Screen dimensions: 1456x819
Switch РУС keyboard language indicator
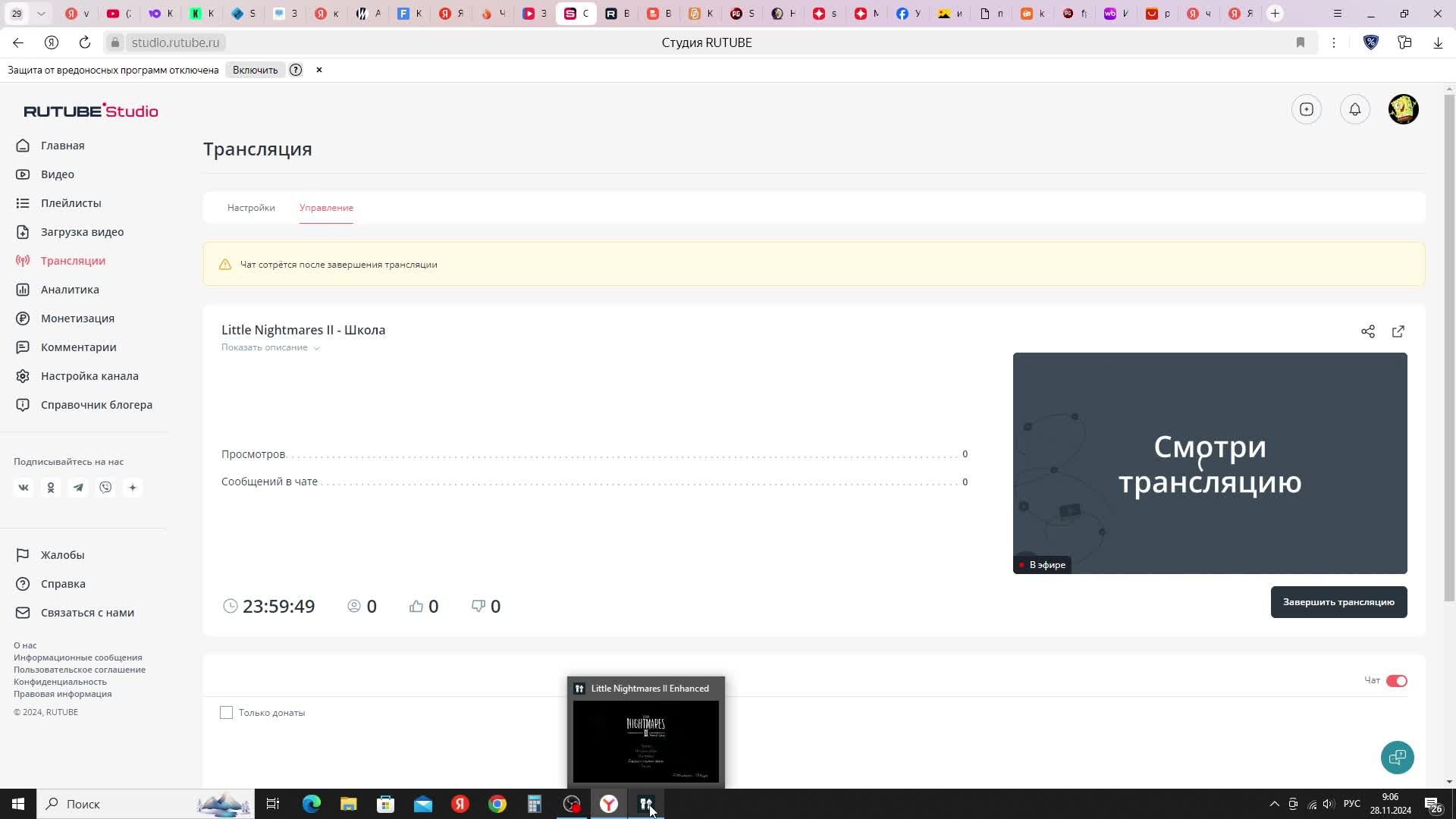pos(1351,804)
